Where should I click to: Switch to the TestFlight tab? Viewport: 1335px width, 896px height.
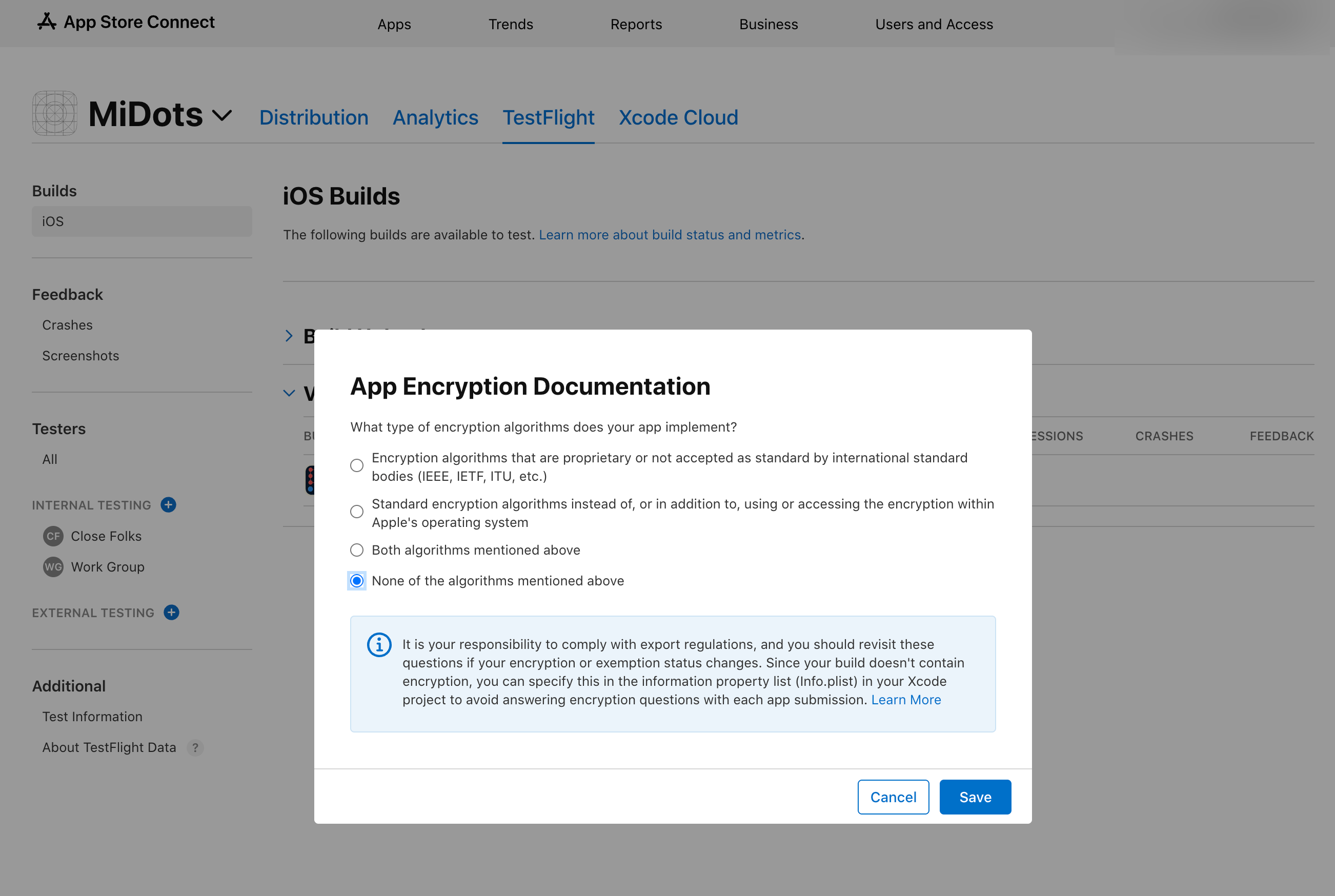549,117
